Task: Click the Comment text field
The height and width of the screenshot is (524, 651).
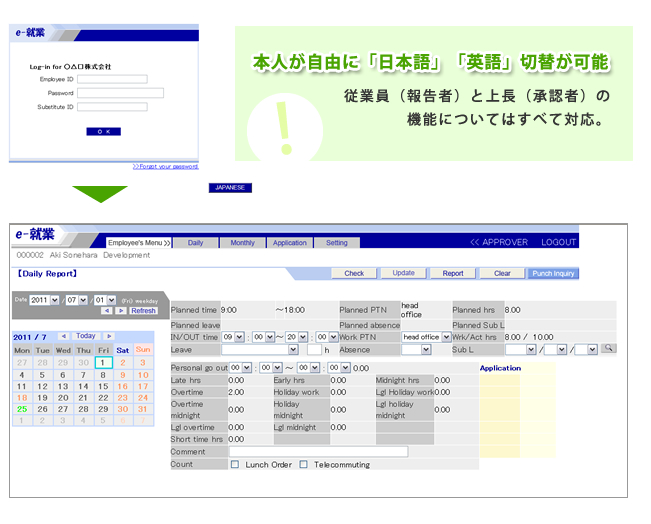Action: tap(318, 452)
